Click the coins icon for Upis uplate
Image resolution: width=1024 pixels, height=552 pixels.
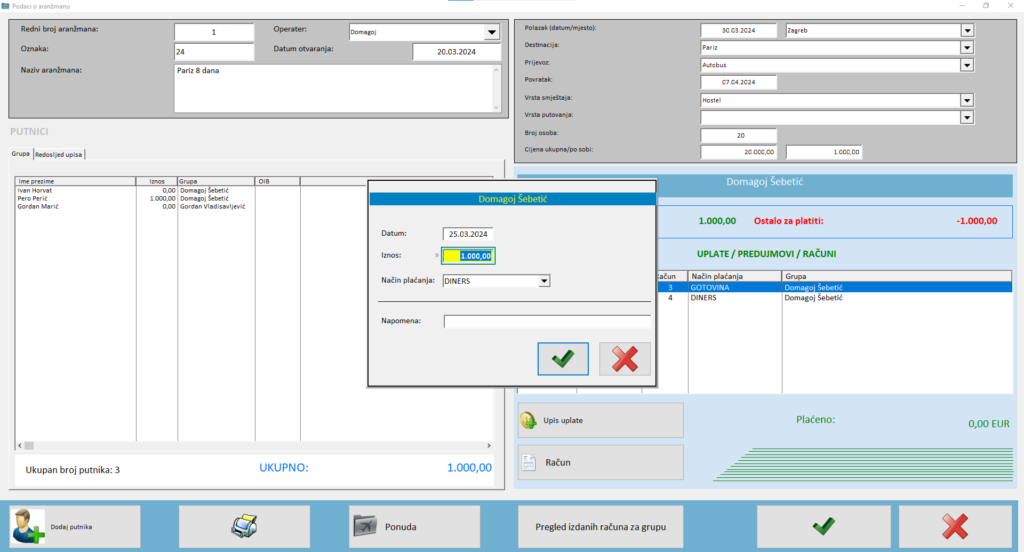(x=530, y=420)
